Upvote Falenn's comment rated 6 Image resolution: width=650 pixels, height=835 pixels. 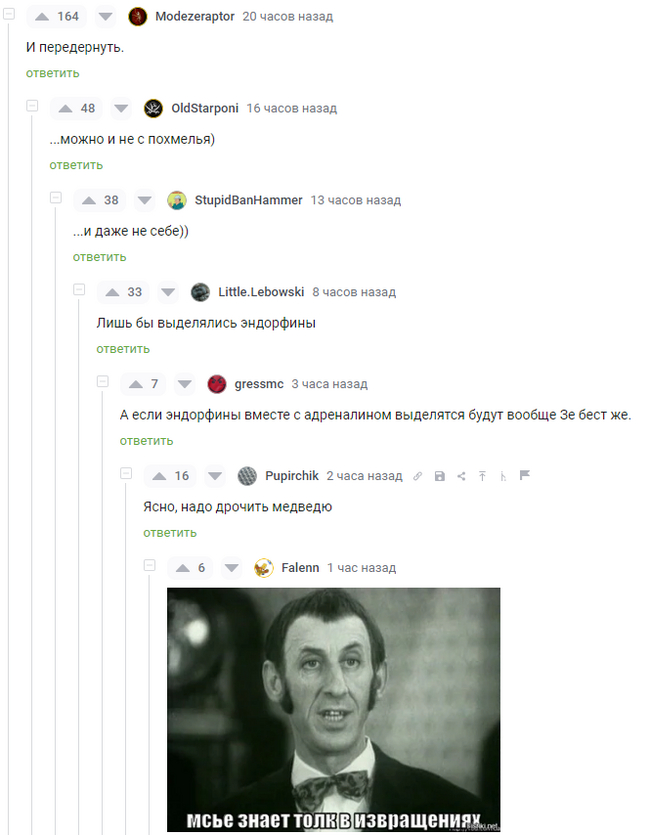point(183,568)
